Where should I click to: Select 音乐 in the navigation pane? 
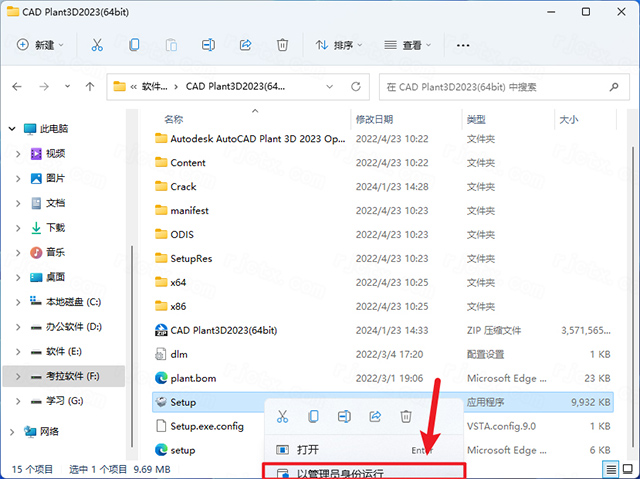[48, 253]
